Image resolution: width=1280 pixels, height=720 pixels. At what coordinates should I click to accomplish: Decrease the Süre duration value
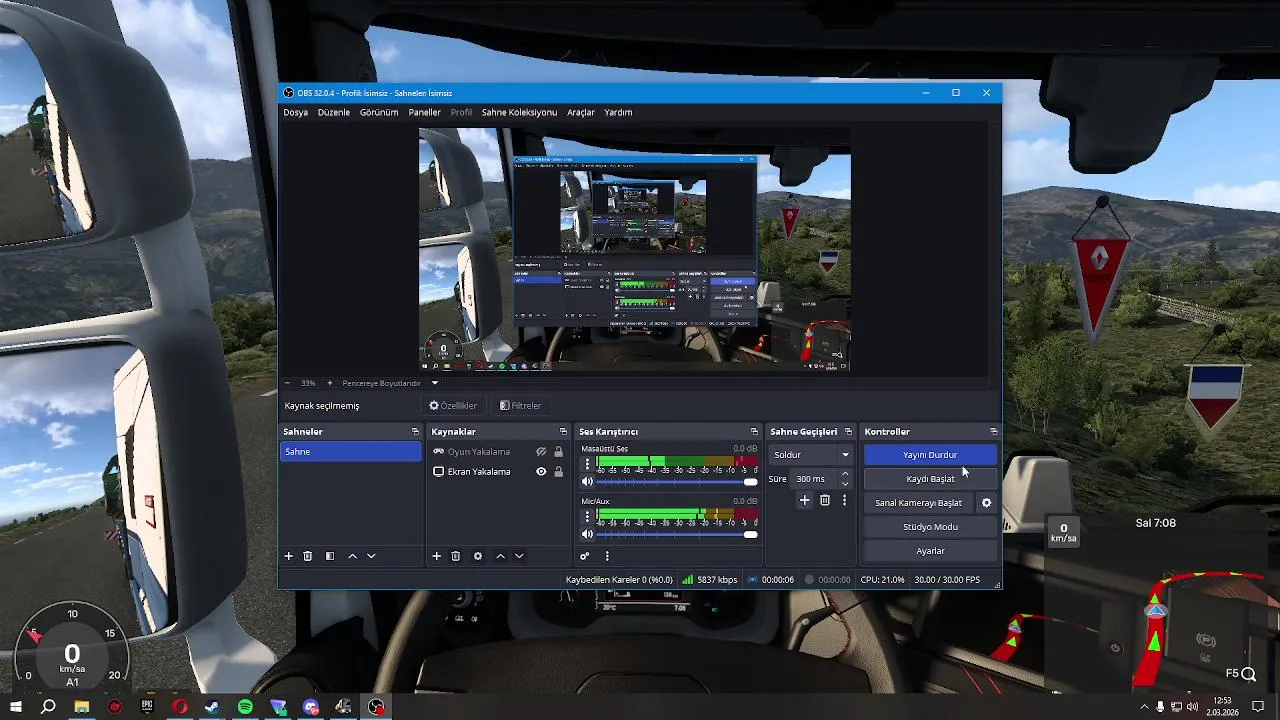pos(845,484)
